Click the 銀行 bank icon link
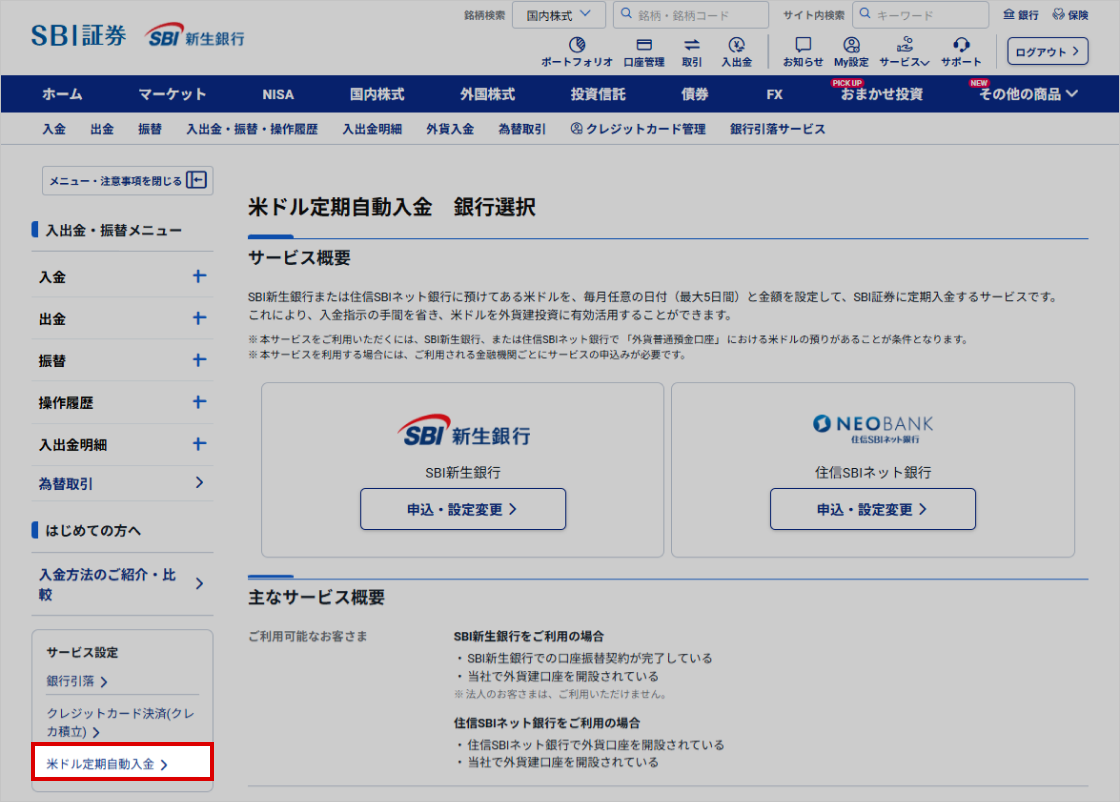Image resolution: width=1120 pixels, height=802 pixels. pyautogui.click(x=1021, y=15)
